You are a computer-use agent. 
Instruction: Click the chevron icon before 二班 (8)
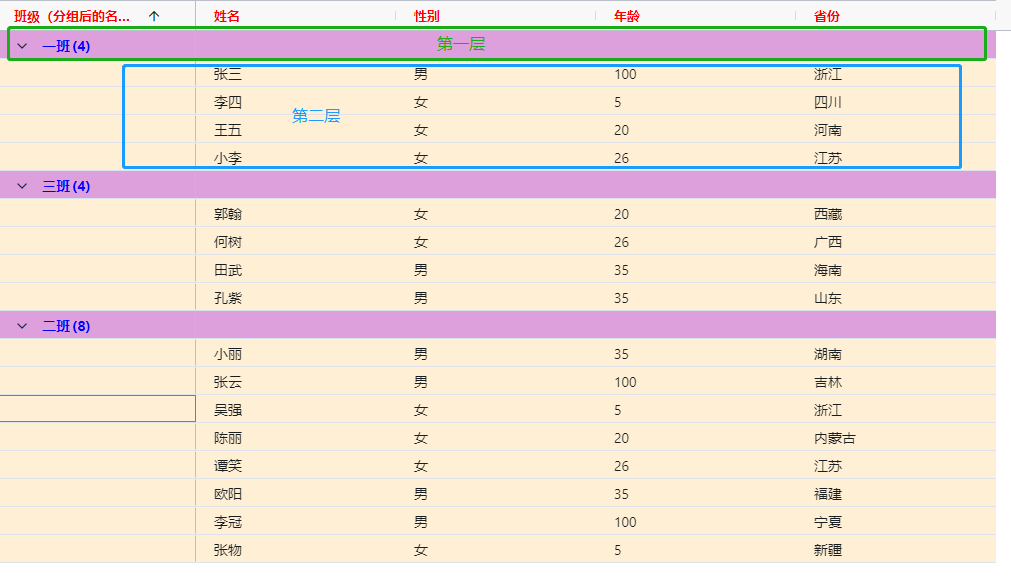click(x=23, y=325)
